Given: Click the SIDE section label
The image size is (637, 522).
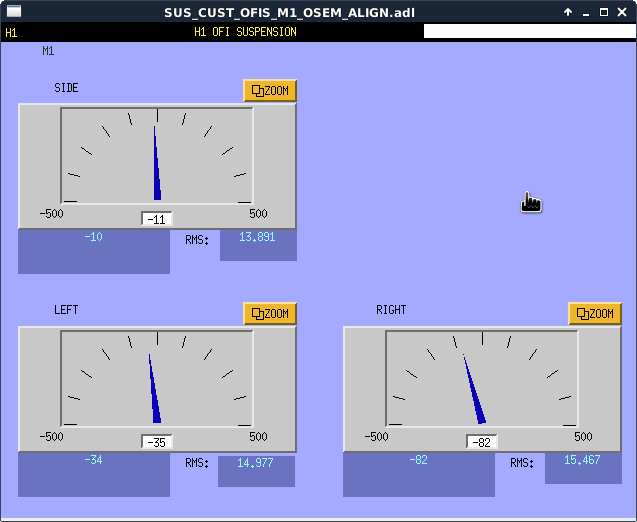Looking at the screenshot, I should click(66, 88).
